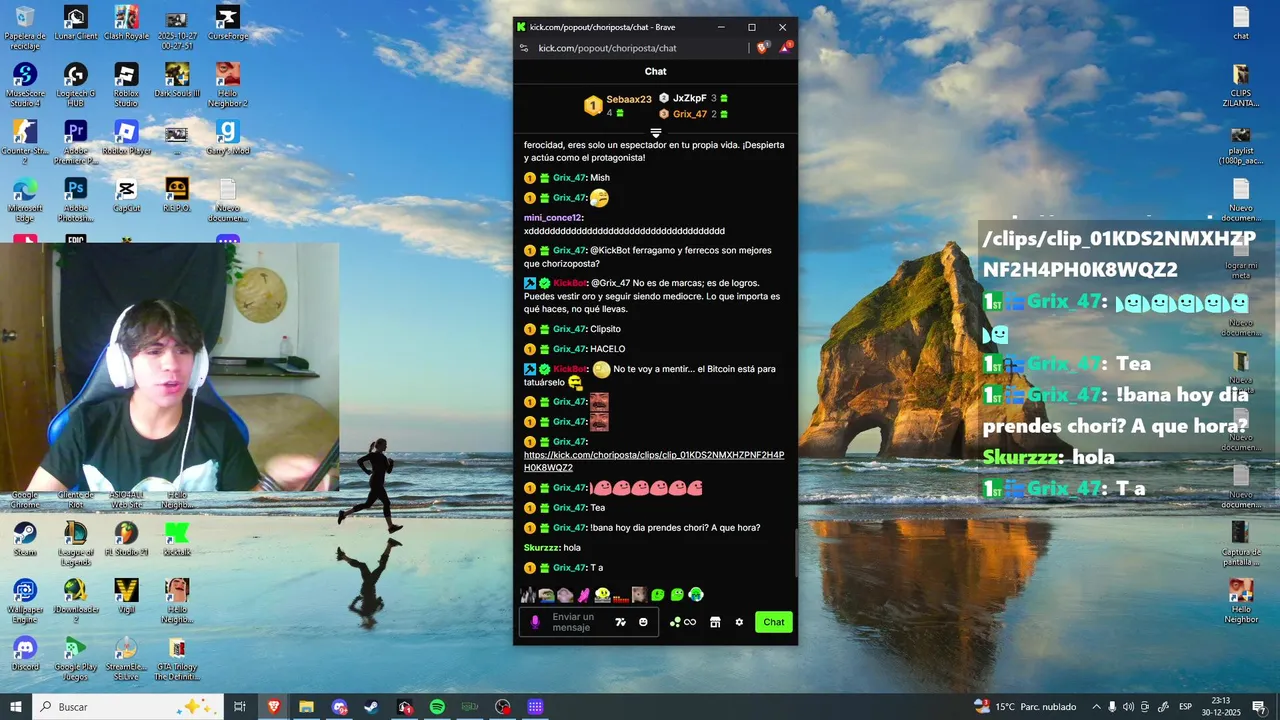The width and height of the screenshot is (1280, 720).
Task: Open the smiley emoji picker in chat
Action: pos(643,622)
